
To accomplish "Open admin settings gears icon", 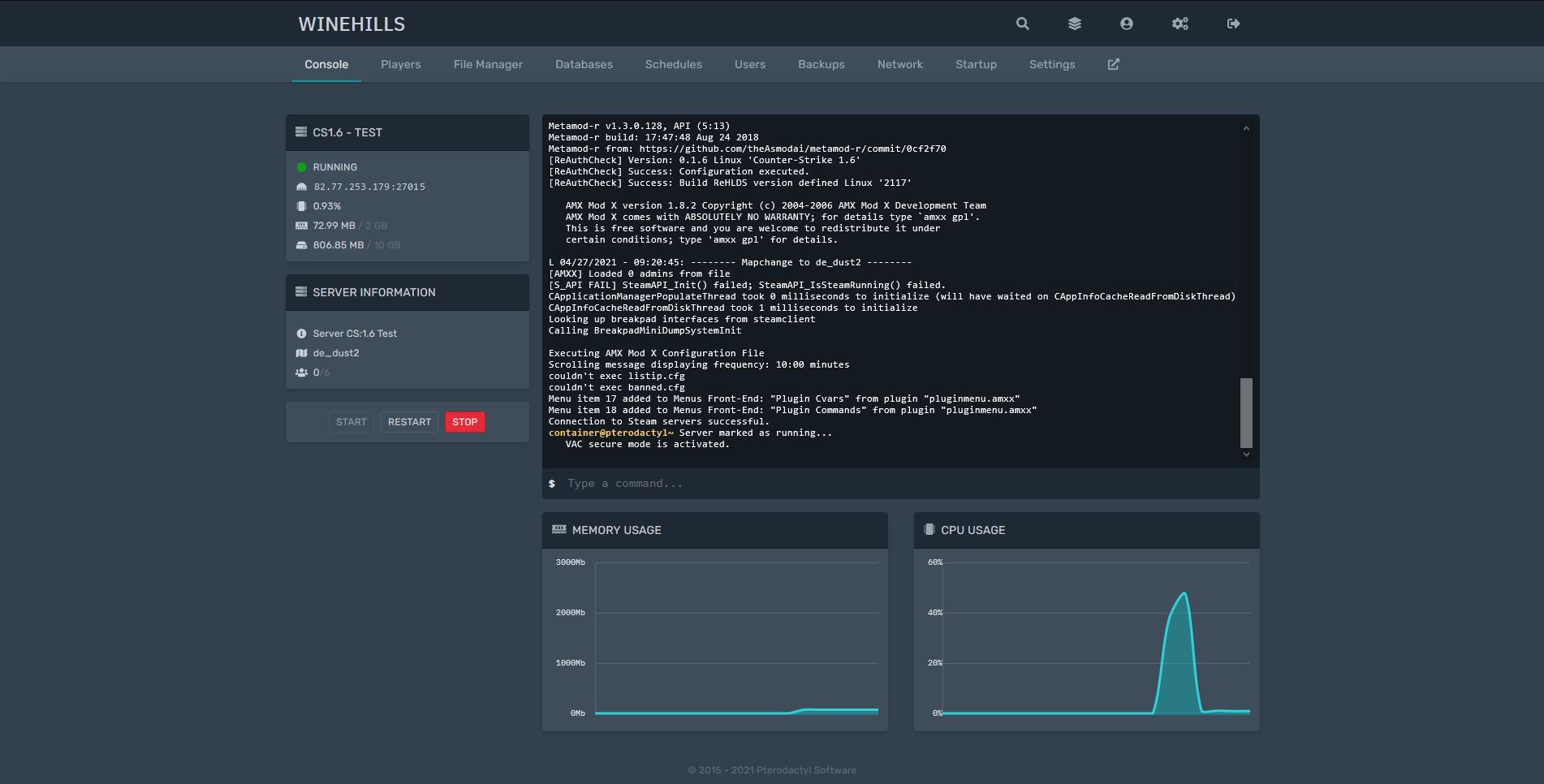I will point(1180,24).
